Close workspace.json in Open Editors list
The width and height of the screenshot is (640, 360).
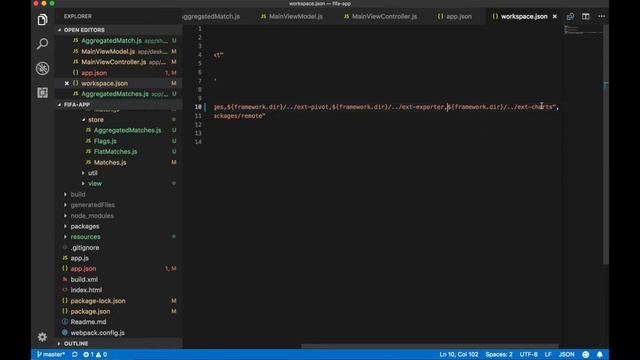point(67,83)
